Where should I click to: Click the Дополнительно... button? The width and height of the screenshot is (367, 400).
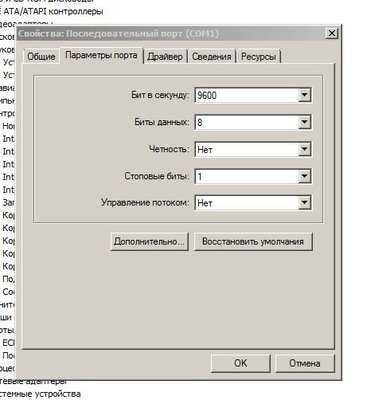(x=149, y=241)
